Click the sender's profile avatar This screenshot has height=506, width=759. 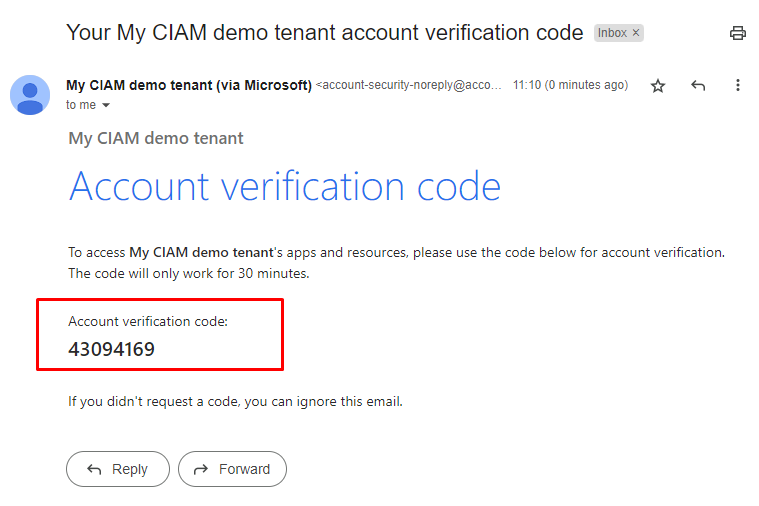(30, 94)
